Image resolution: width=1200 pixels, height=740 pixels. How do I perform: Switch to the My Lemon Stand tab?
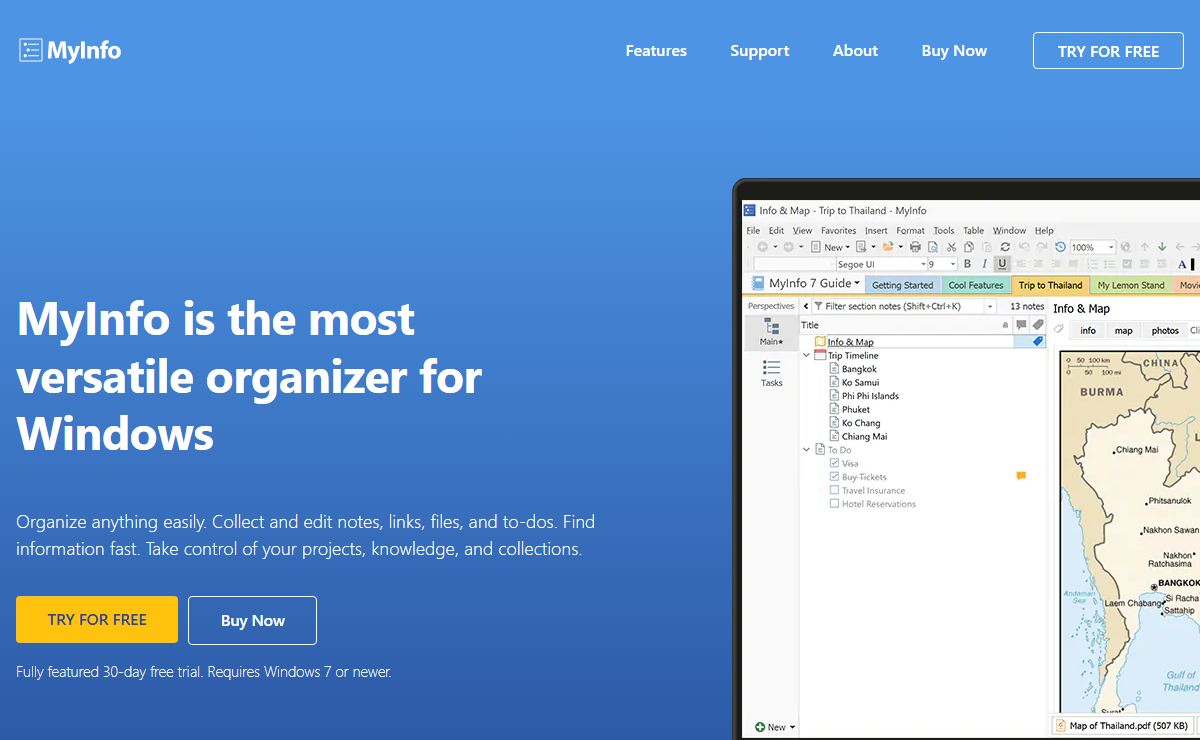[x=1131, y=285]
